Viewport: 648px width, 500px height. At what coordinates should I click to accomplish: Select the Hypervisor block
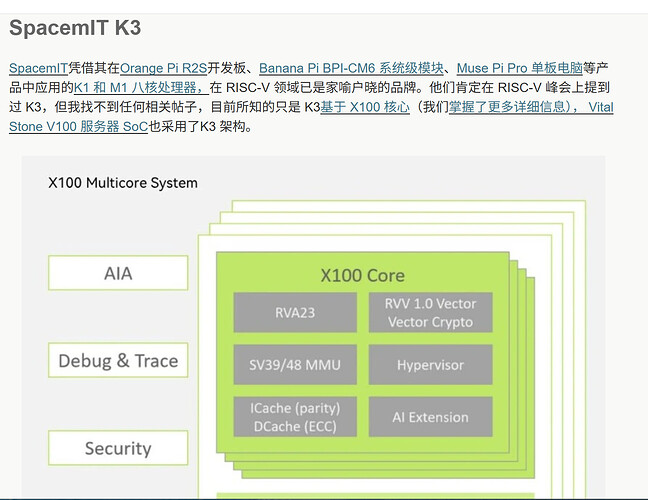[430, 365]
